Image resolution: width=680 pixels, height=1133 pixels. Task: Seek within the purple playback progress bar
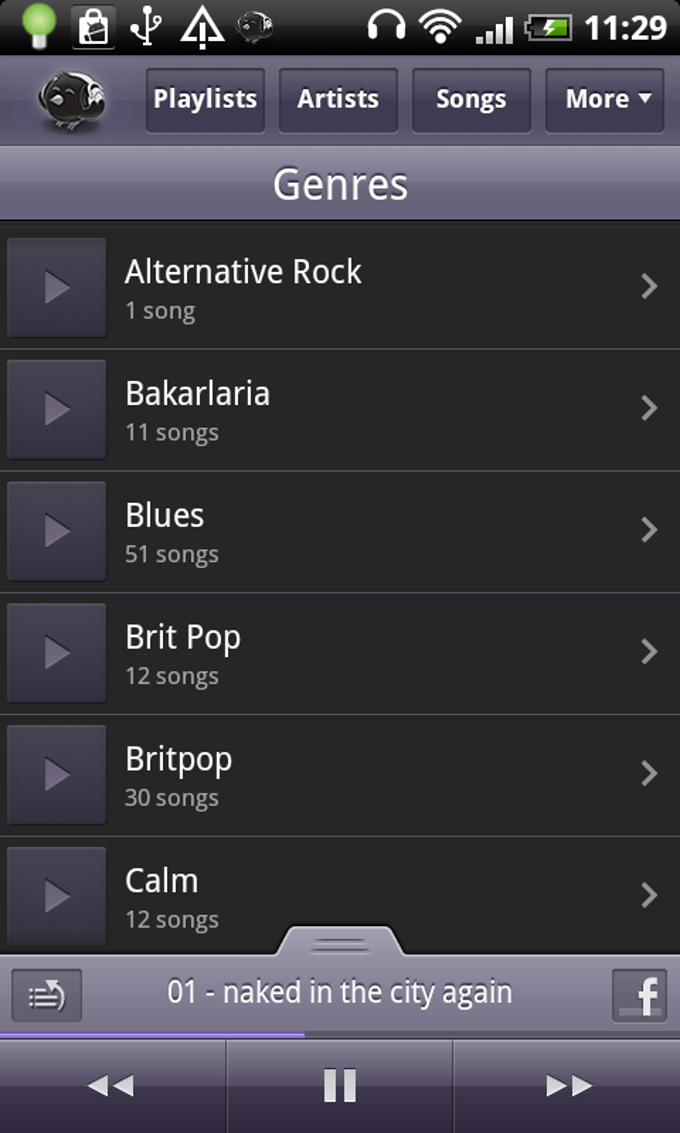click(x=340, y=1035)
